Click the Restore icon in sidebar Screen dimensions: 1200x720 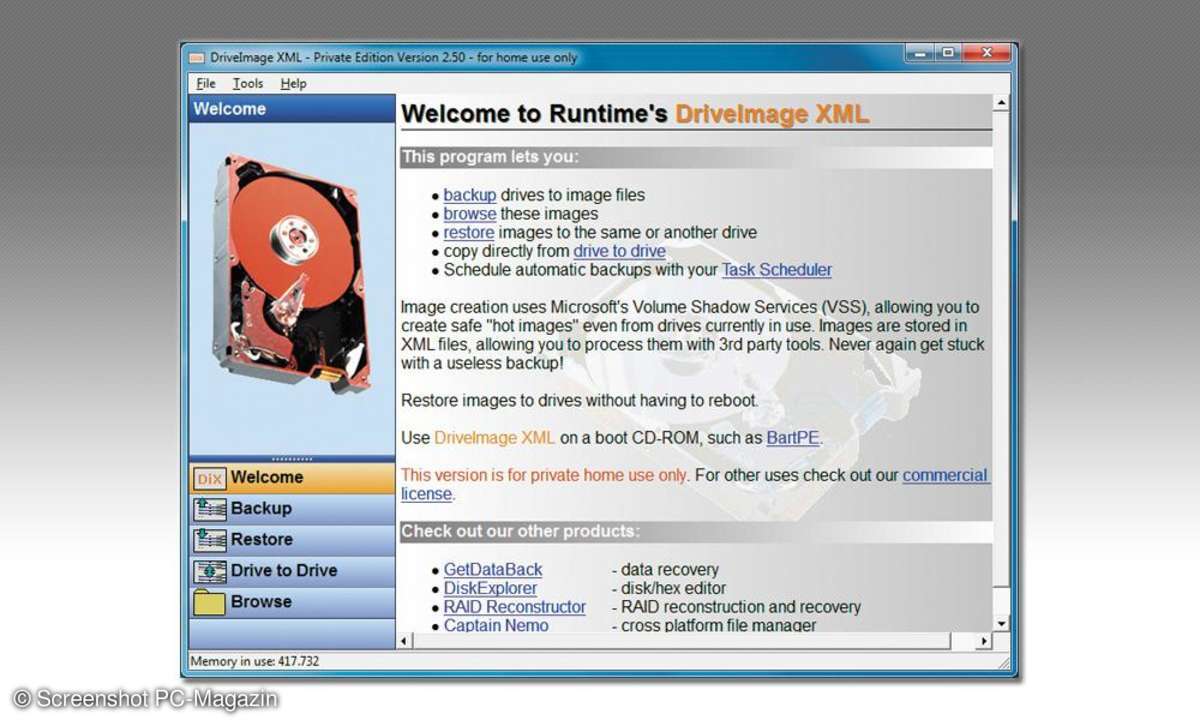209,540
